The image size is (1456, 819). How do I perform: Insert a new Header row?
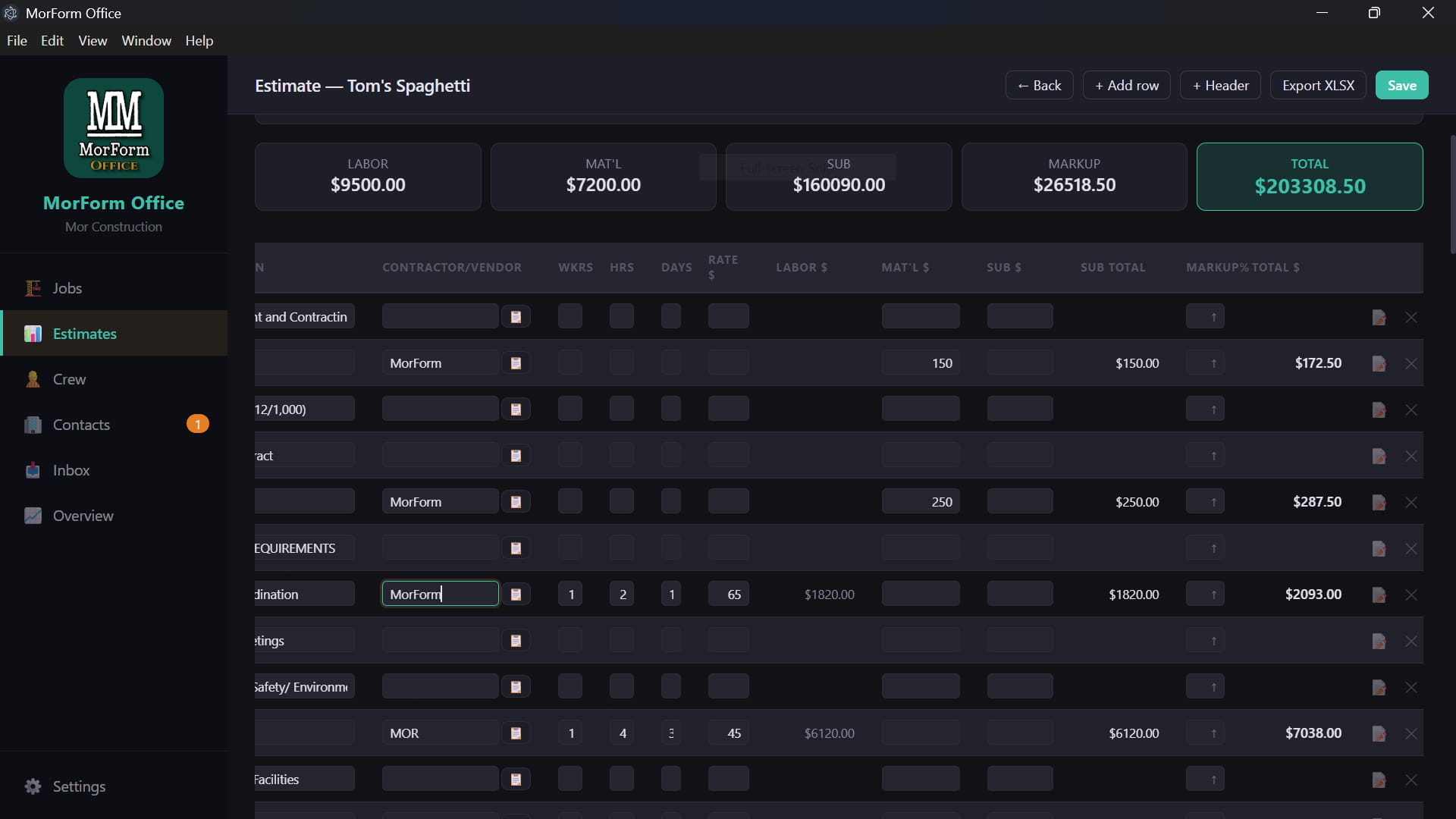(x=1220, y=86)
